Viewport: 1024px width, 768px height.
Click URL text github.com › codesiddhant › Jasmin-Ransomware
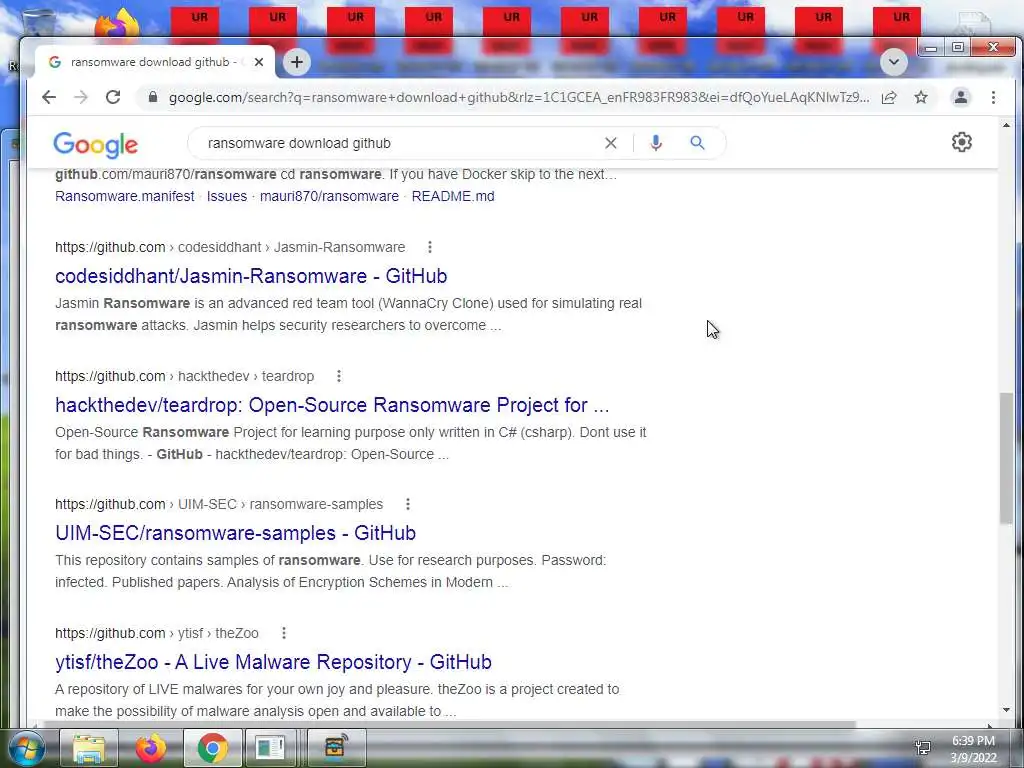click(x=230, y=247)
